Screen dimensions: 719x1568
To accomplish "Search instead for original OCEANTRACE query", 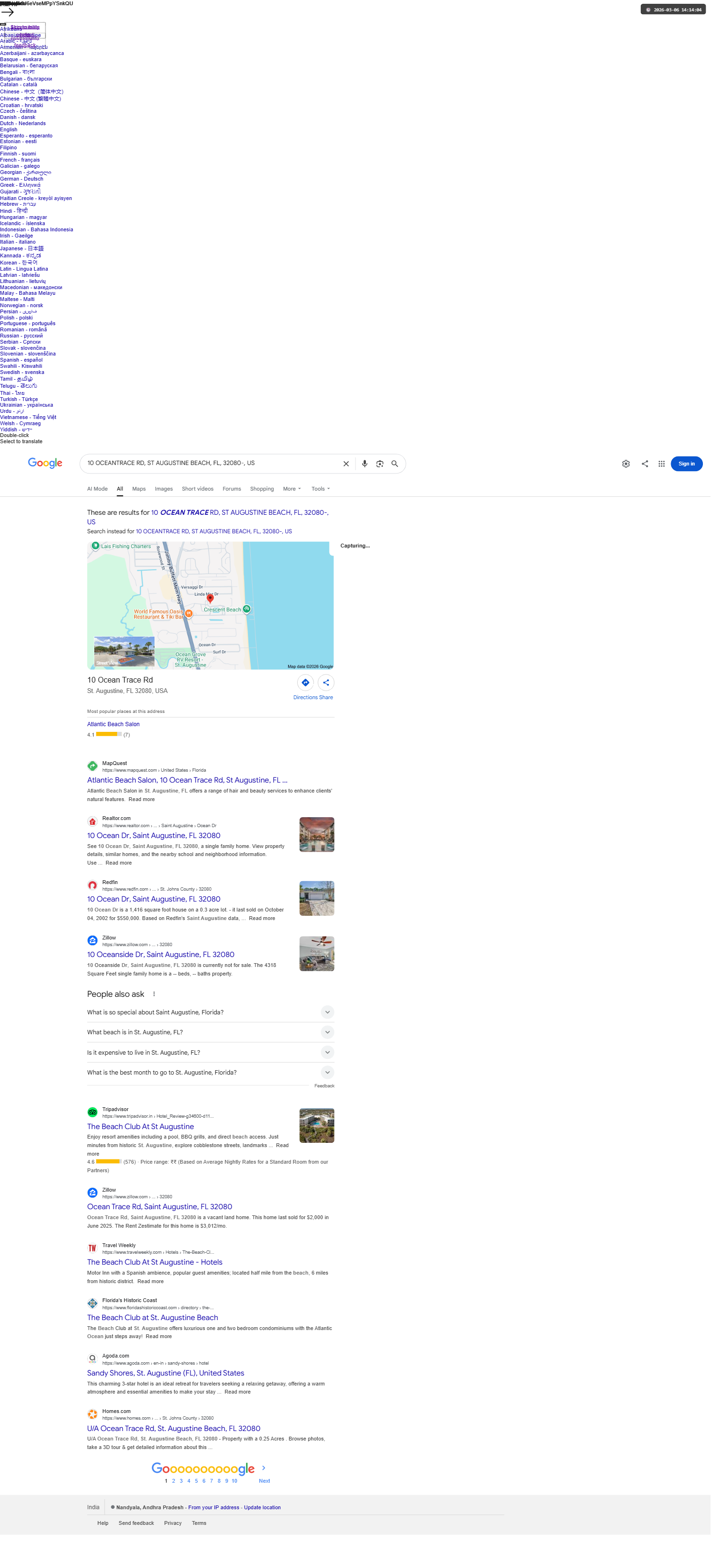I will [x=214, y=531].
